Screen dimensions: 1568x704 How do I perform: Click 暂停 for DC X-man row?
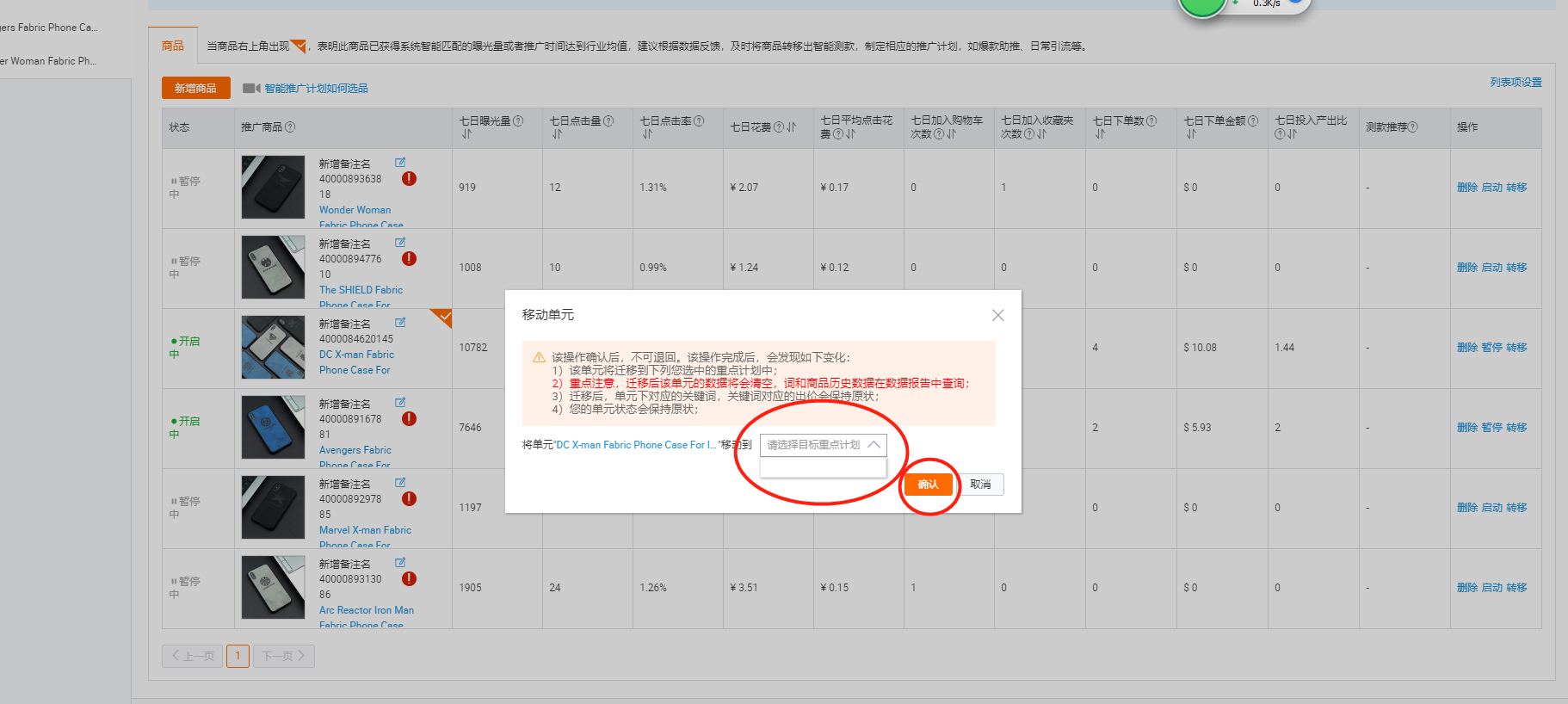tap(1491, 348)
